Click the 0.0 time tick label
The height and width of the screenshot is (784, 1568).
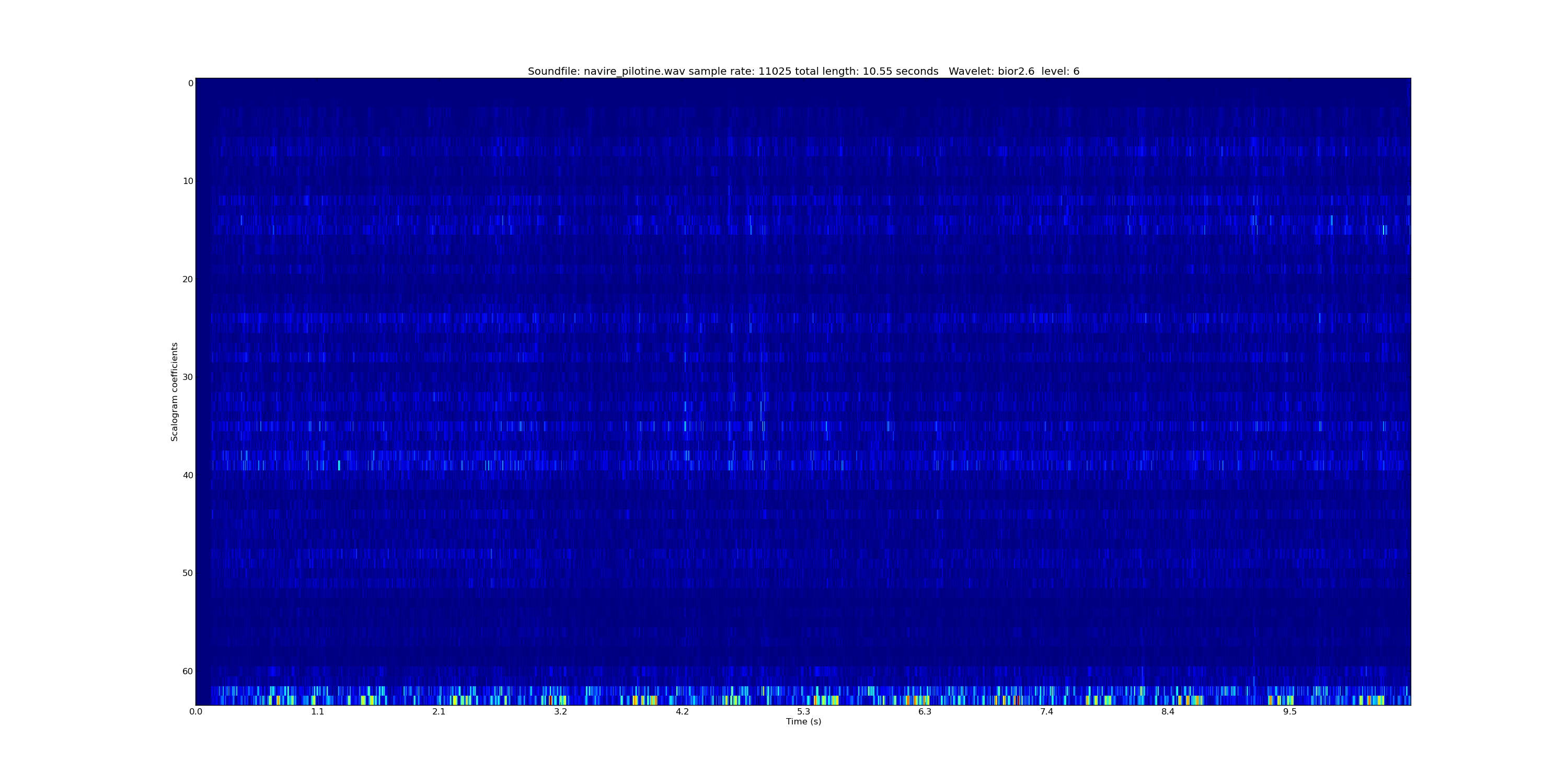pos(195,711)
